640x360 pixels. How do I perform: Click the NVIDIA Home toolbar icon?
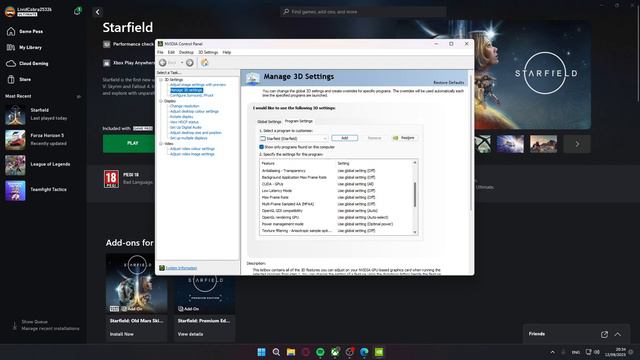(204, 62)
